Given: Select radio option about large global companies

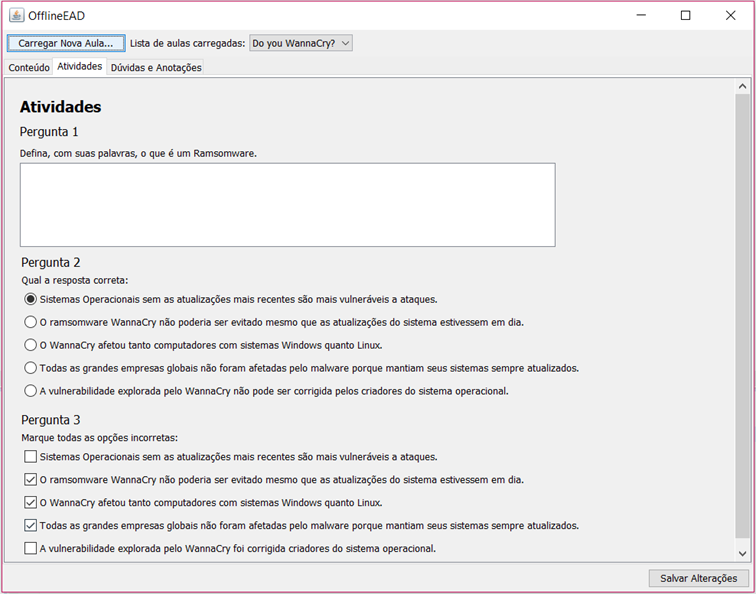Looking at the screenshot, I should (x=31, y=368).
